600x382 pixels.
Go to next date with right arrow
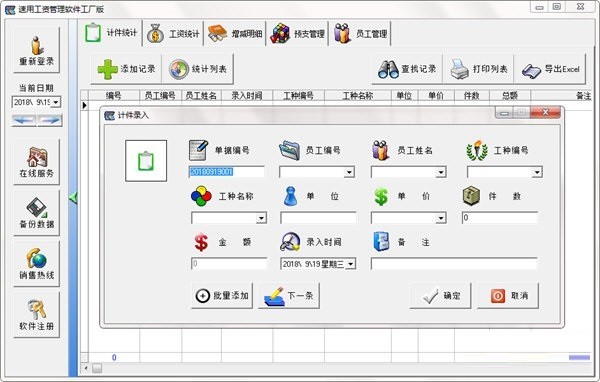(50, 120)
